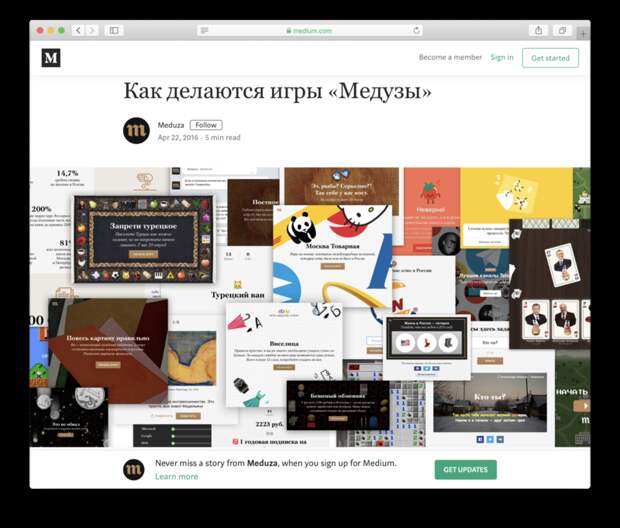The height and width of the screenshot is (528, 620).
Task: Open the Learn more link
Action: [x=176, y=477]
